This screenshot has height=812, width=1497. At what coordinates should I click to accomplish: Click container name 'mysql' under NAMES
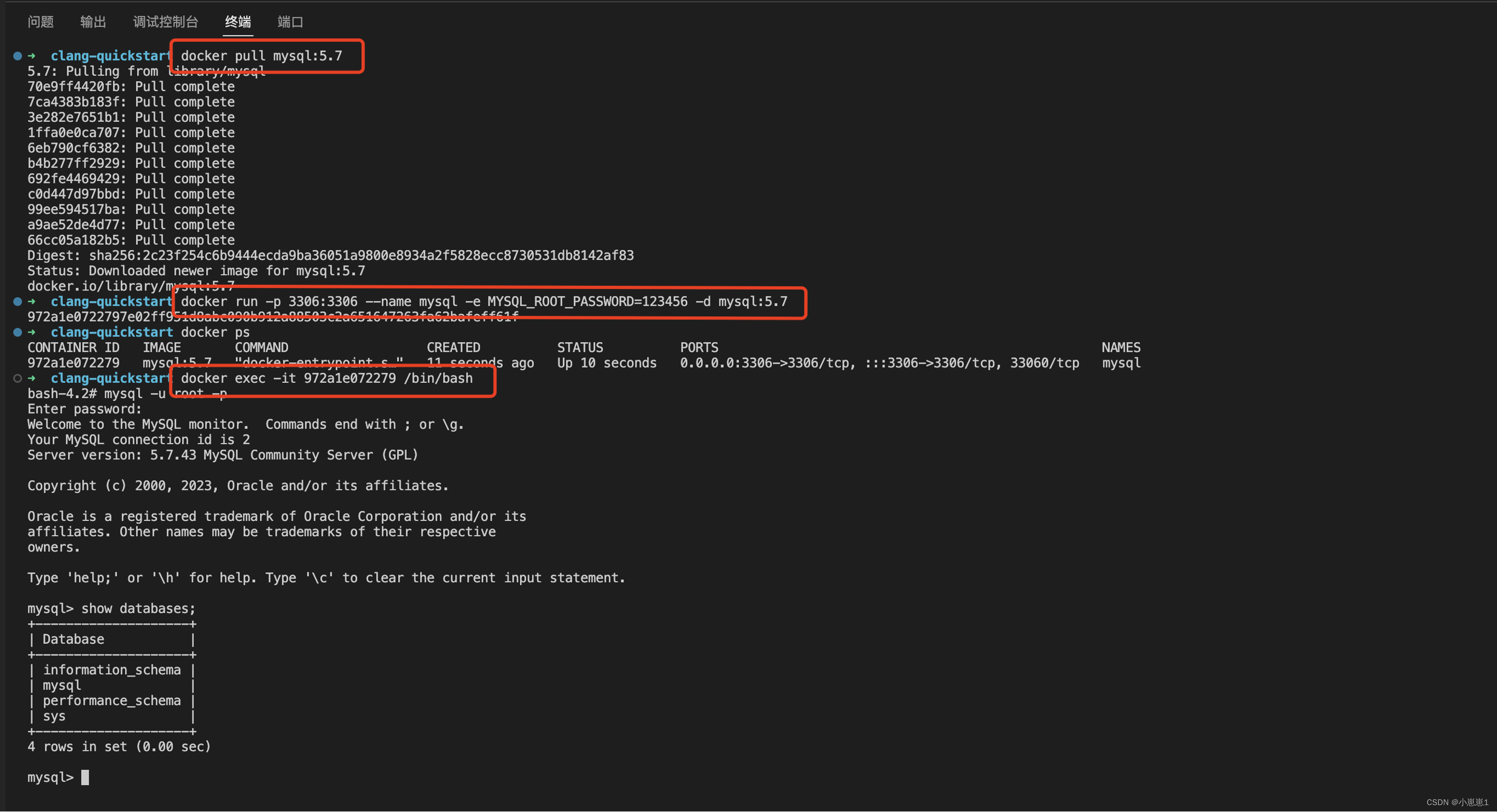(x=1121, y=363)
